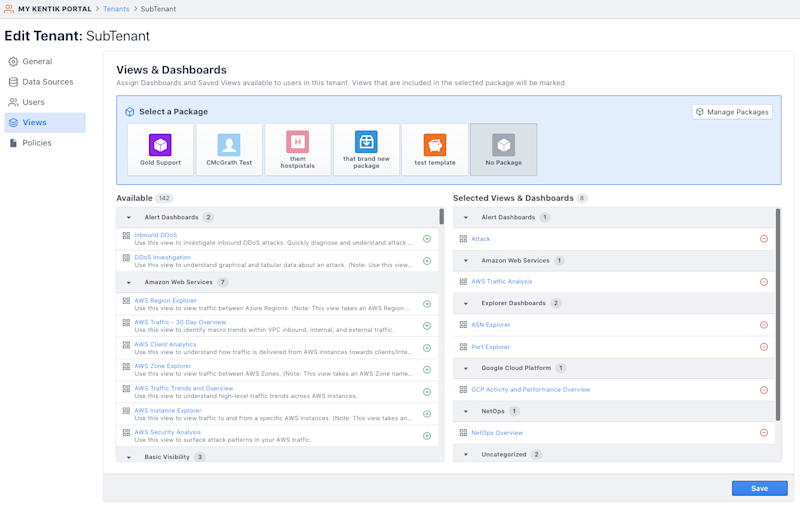Navigate to Tenants breadcrumb
The image size is (800, 508).
(116, 9)
